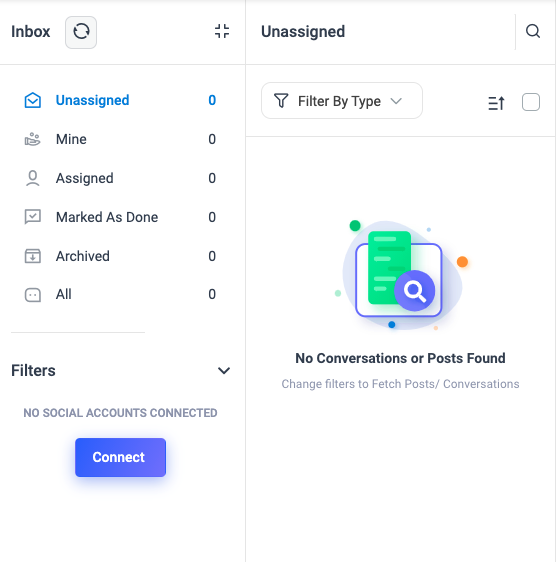Screen dimensions: 556x562
Task: Open the Filter By Type dropdown
Action: tap(342, 101)
